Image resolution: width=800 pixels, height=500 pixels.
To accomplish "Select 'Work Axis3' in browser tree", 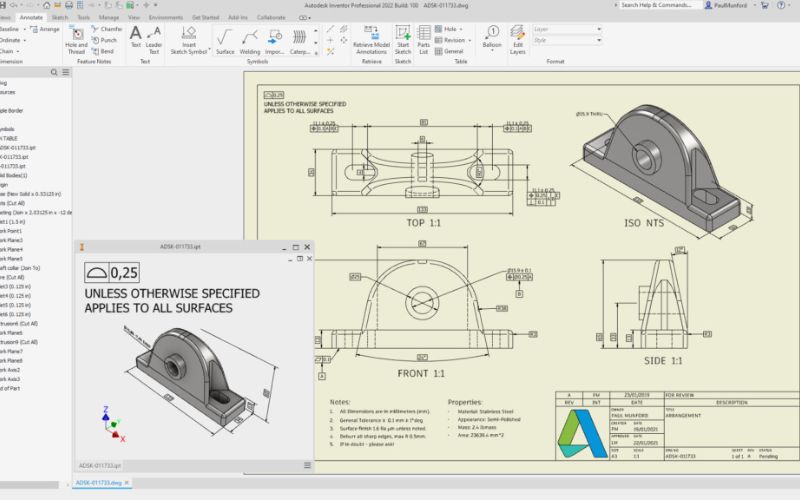I will (x=10, y=379).
